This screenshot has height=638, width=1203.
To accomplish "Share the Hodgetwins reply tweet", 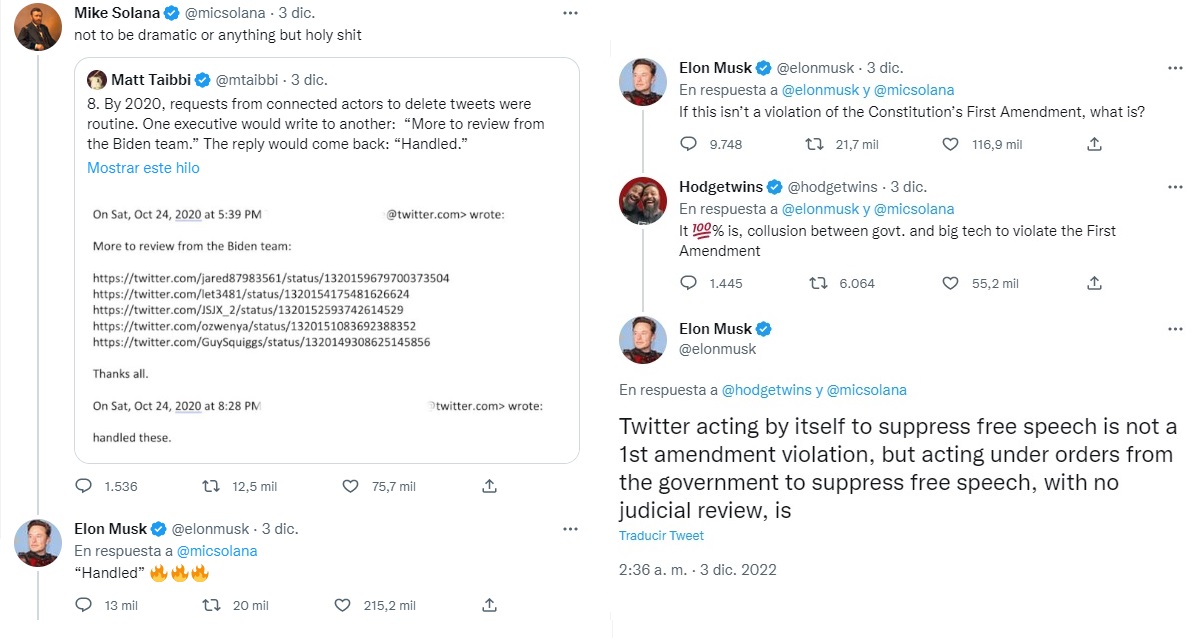I will point(1094,283).
